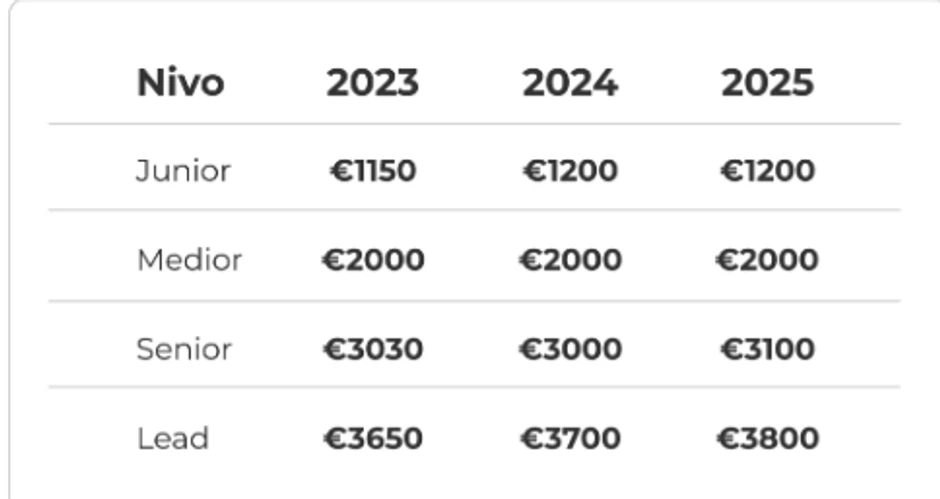Select the Lead 2023 salary €3650
Screen dimensions: 940x499
tap(372, 438)
